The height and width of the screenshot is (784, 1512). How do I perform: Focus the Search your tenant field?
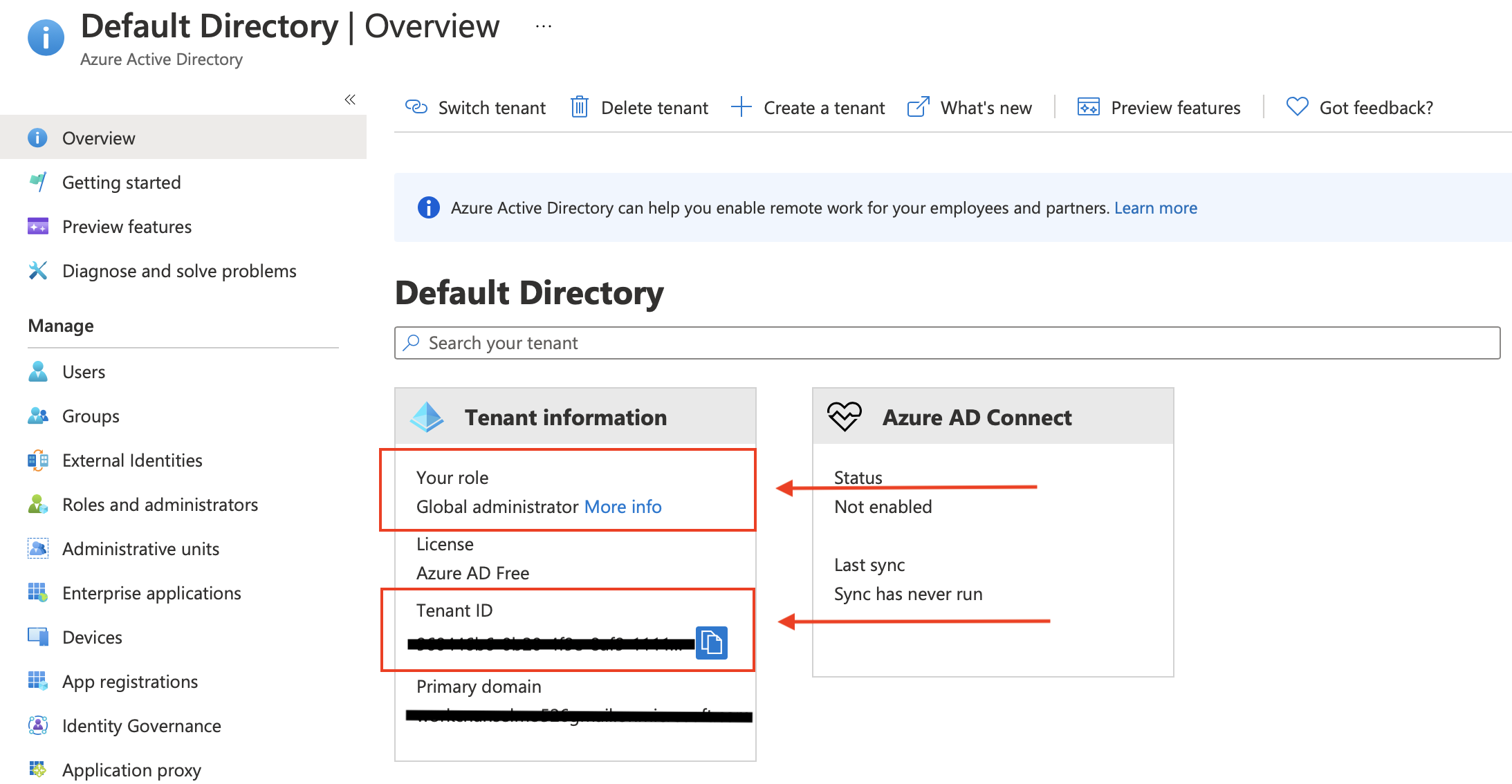tap(947, 343)
